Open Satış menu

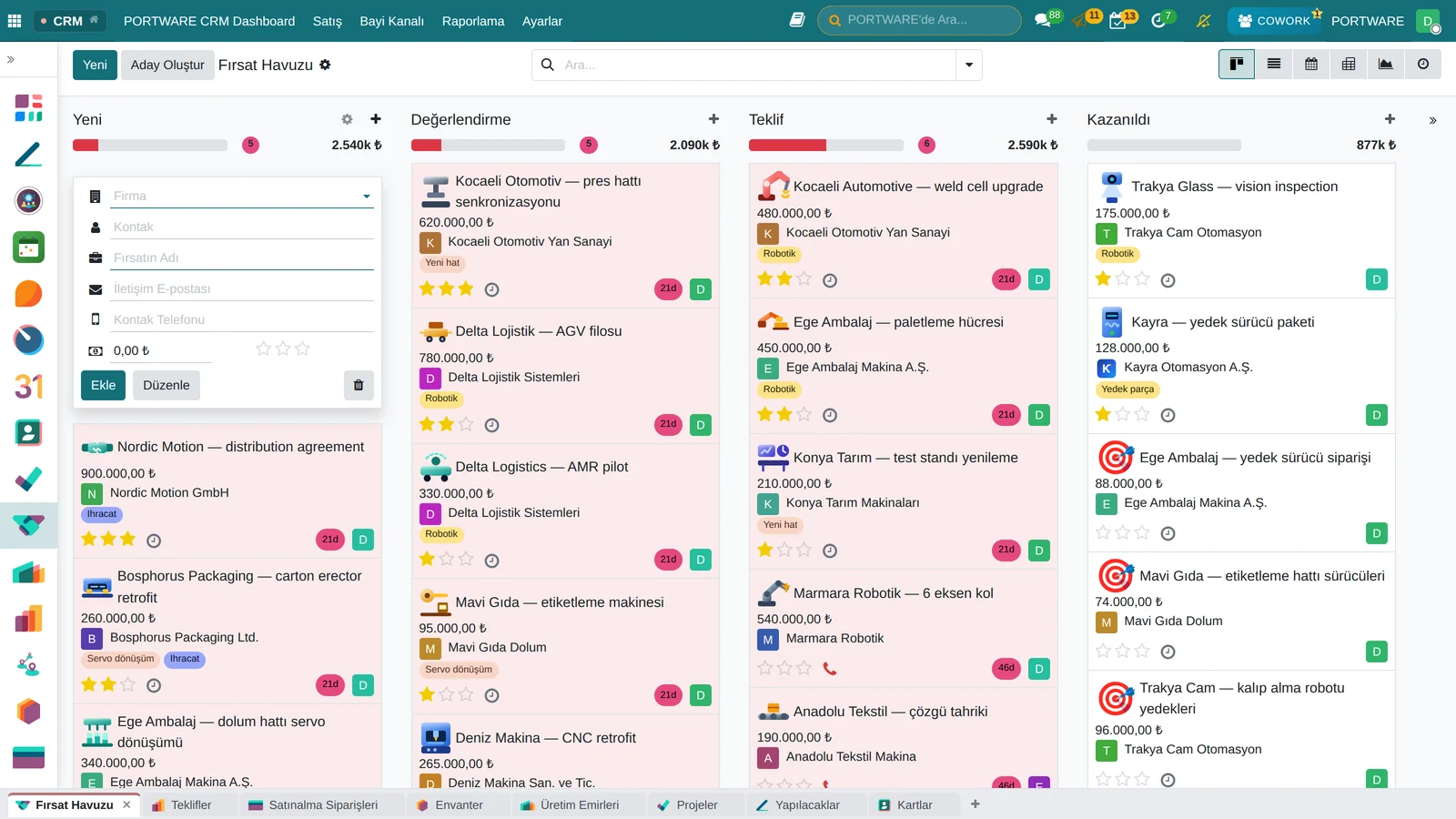coord(328,21)
